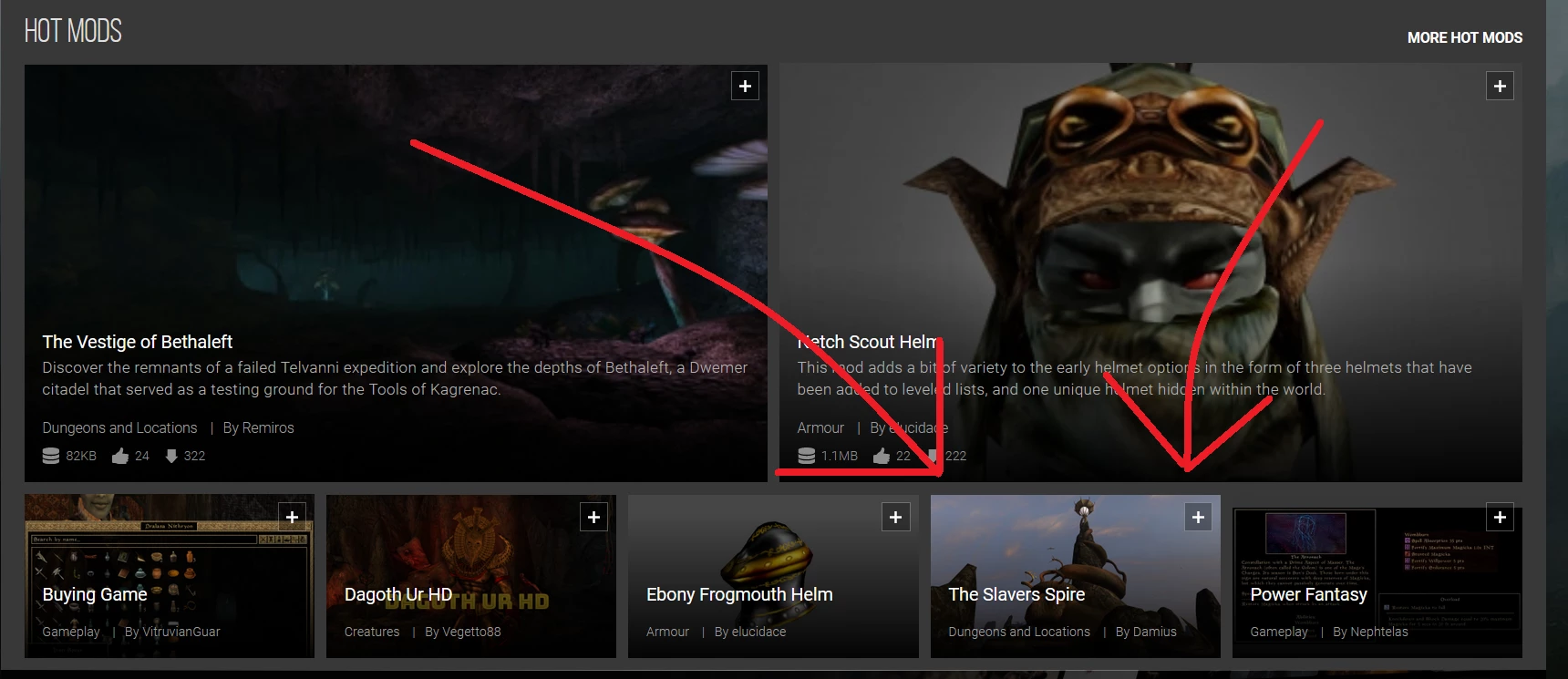Click the download icon beside 322
The image size is (1568, 679).
171,456
